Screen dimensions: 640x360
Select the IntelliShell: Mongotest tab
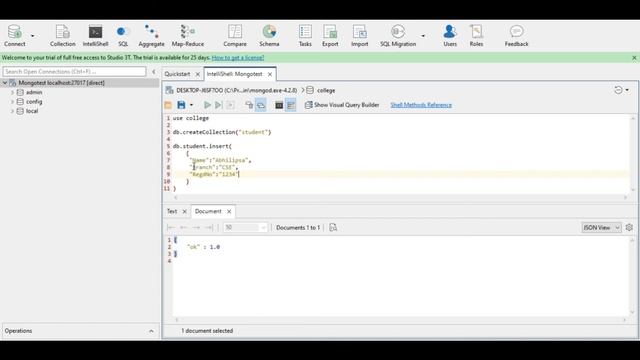tap(234, 74)
